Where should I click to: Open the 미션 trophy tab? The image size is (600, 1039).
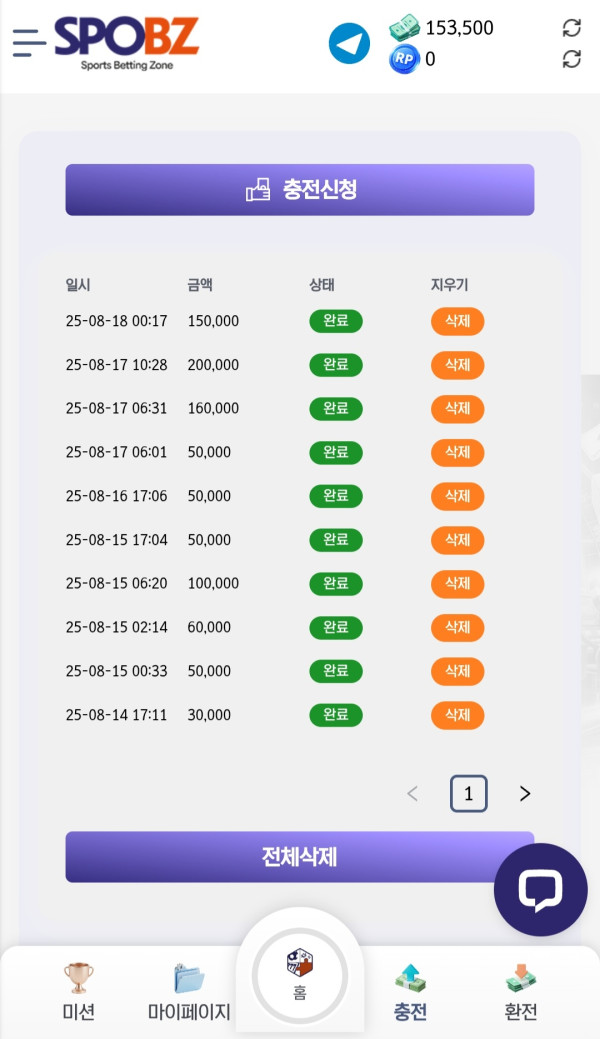tap(78, 992)
